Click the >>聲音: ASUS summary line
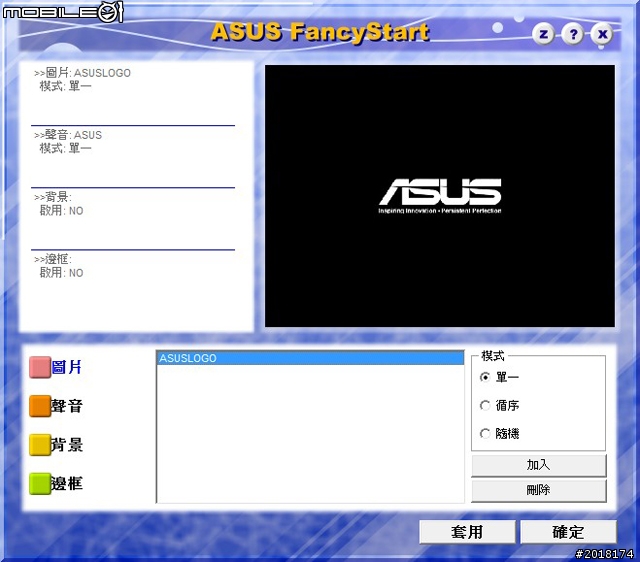 pyautogui.click(x=68, y=135)
